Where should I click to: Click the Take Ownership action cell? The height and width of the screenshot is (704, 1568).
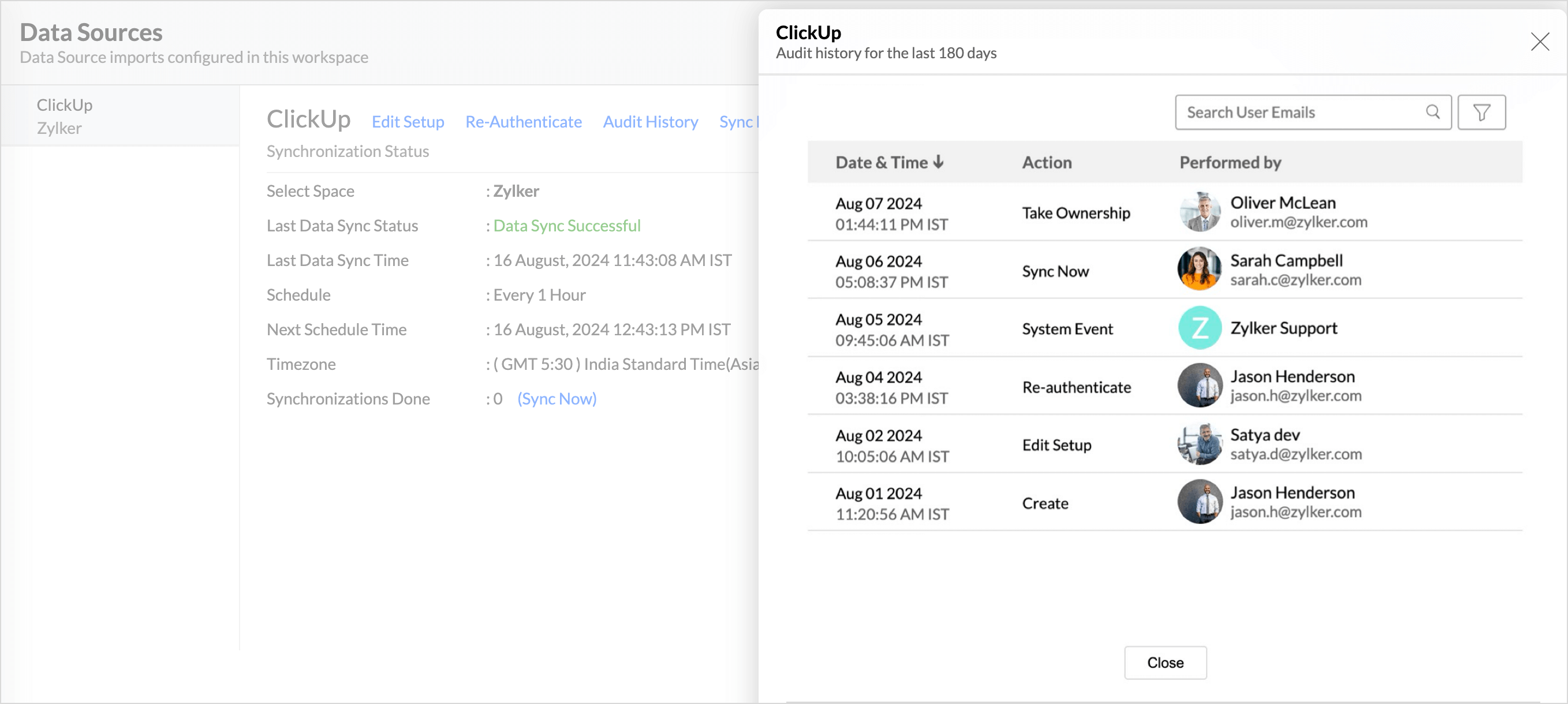pos(1076,213)
